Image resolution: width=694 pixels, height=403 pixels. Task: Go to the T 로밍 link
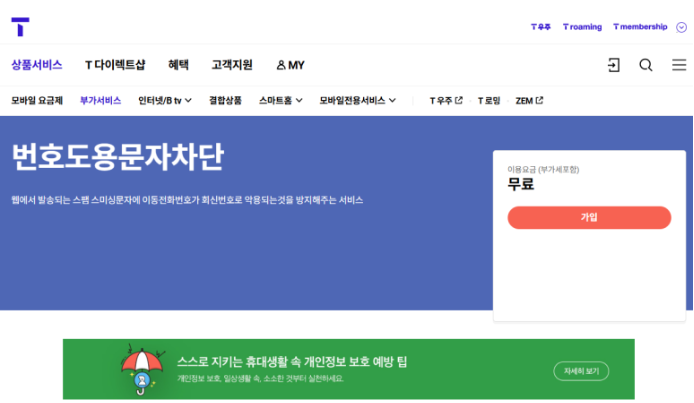(x=489, y=101)
